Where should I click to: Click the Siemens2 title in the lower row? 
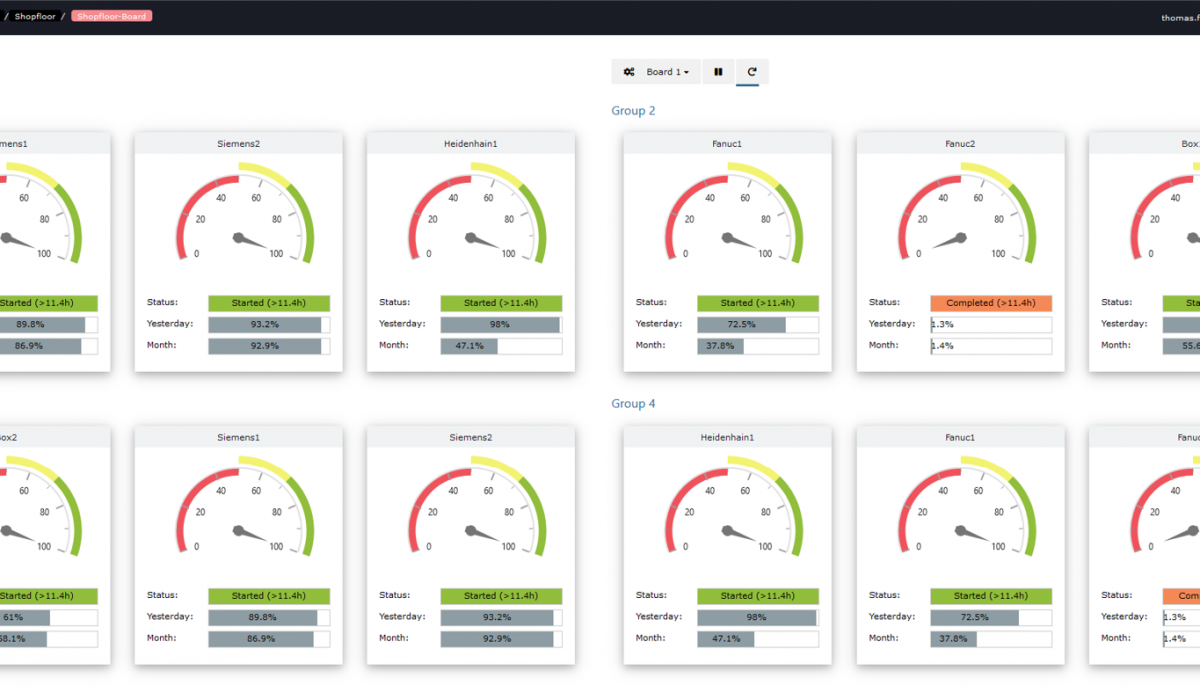coord(471,437)
